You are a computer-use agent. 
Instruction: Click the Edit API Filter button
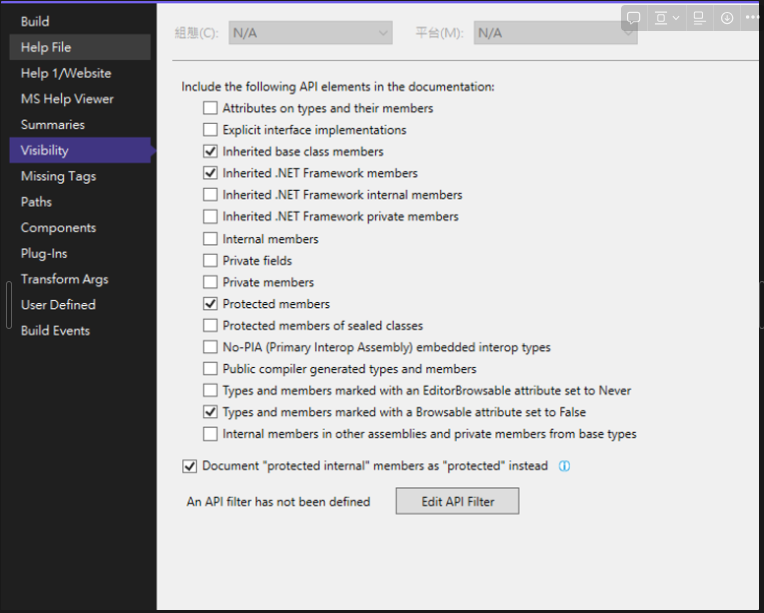(x=457, y=501)
